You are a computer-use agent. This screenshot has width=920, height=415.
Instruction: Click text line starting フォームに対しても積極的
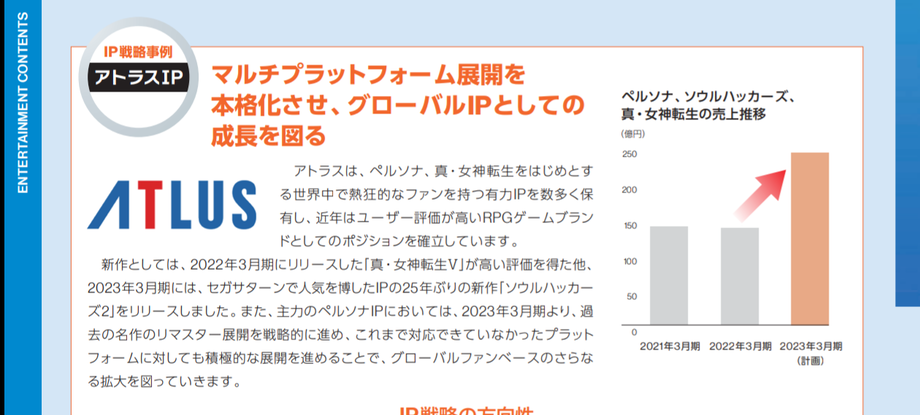[341, 358]
